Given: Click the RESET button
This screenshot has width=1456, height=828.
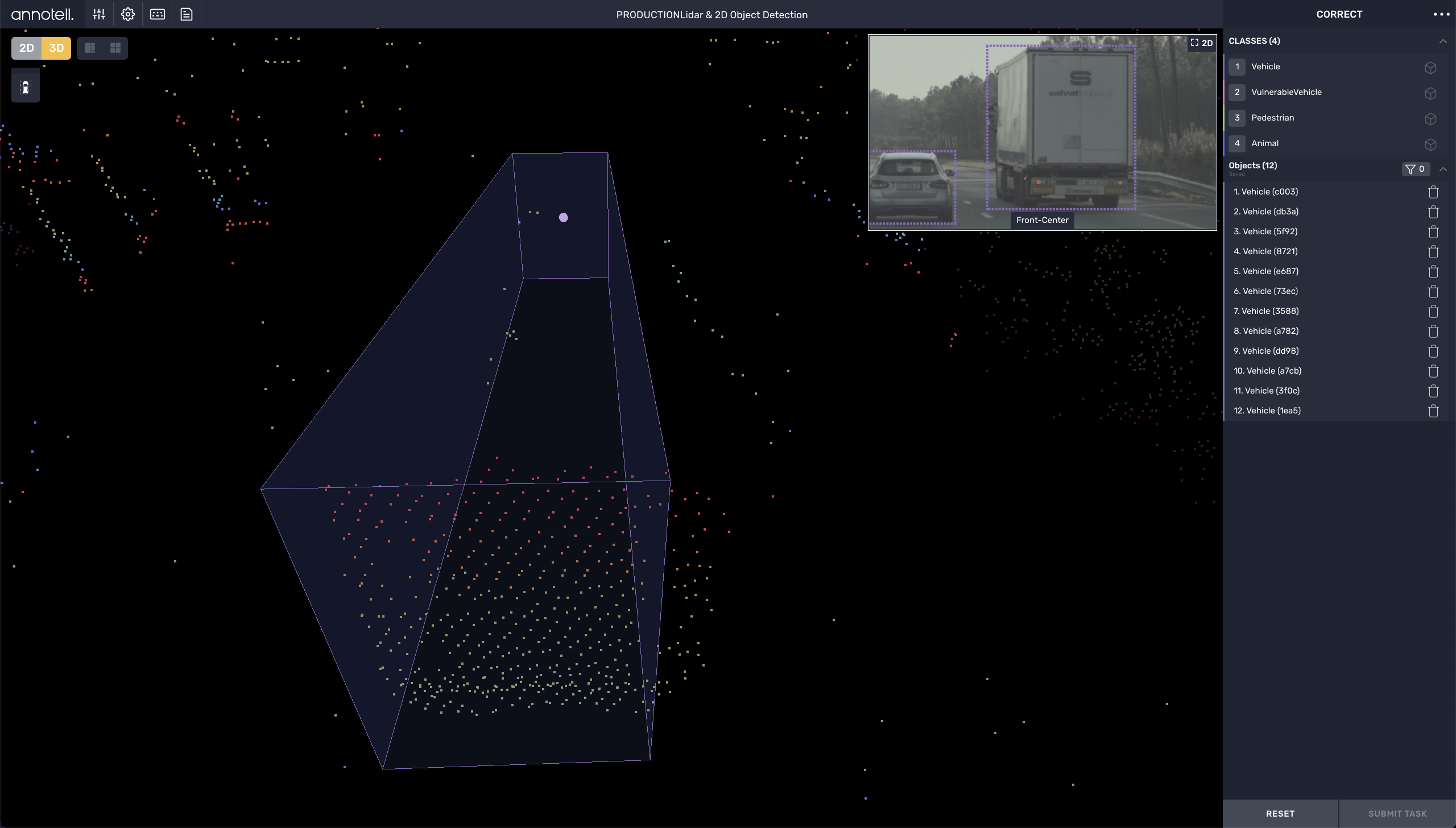Looking at the screenshot, I should [x=1280, y=813].
